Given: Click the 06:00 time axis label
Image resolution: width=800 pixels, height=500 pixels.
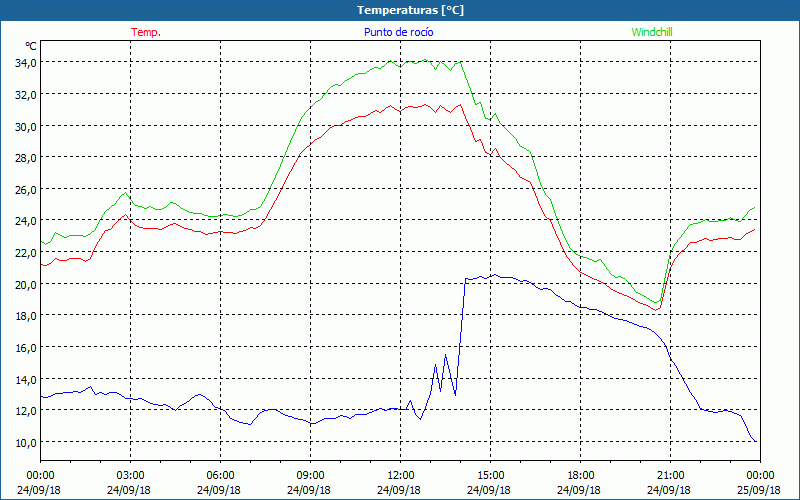Looking at the screenshot, I should tap(220, 476).
